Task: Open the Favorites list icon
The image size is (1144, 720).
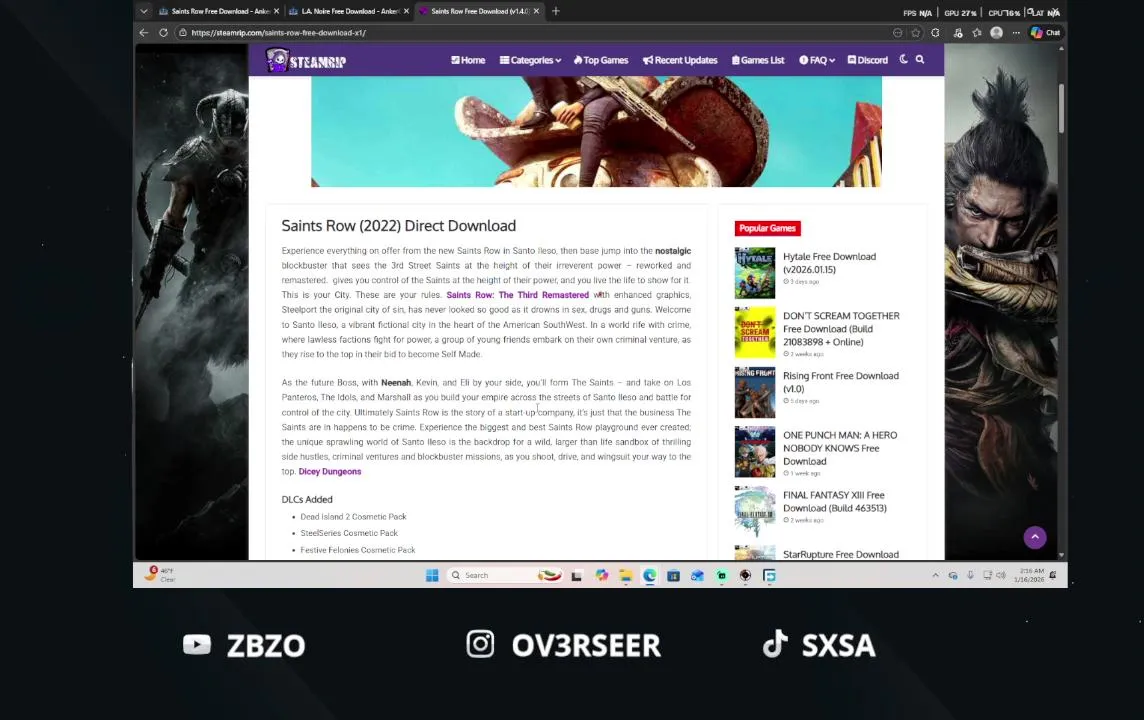Action: pyautogui.click(x=977, y=33)
